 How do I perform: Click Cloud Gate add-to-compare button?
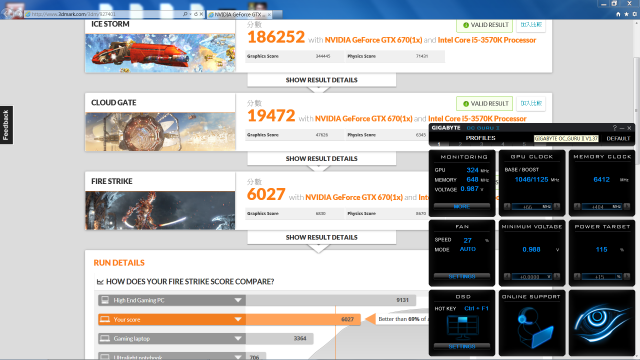click(x=531, y=104)
